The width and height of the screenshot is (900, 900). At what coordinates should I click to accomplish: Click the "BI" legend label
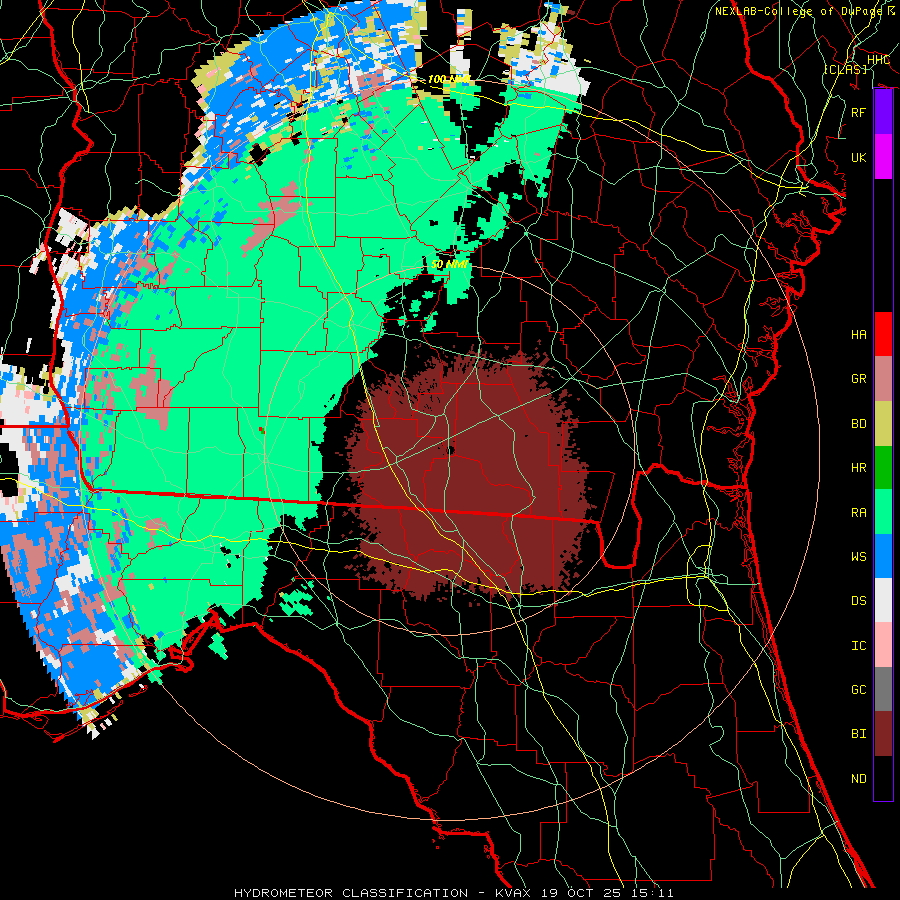coord(858,734)
